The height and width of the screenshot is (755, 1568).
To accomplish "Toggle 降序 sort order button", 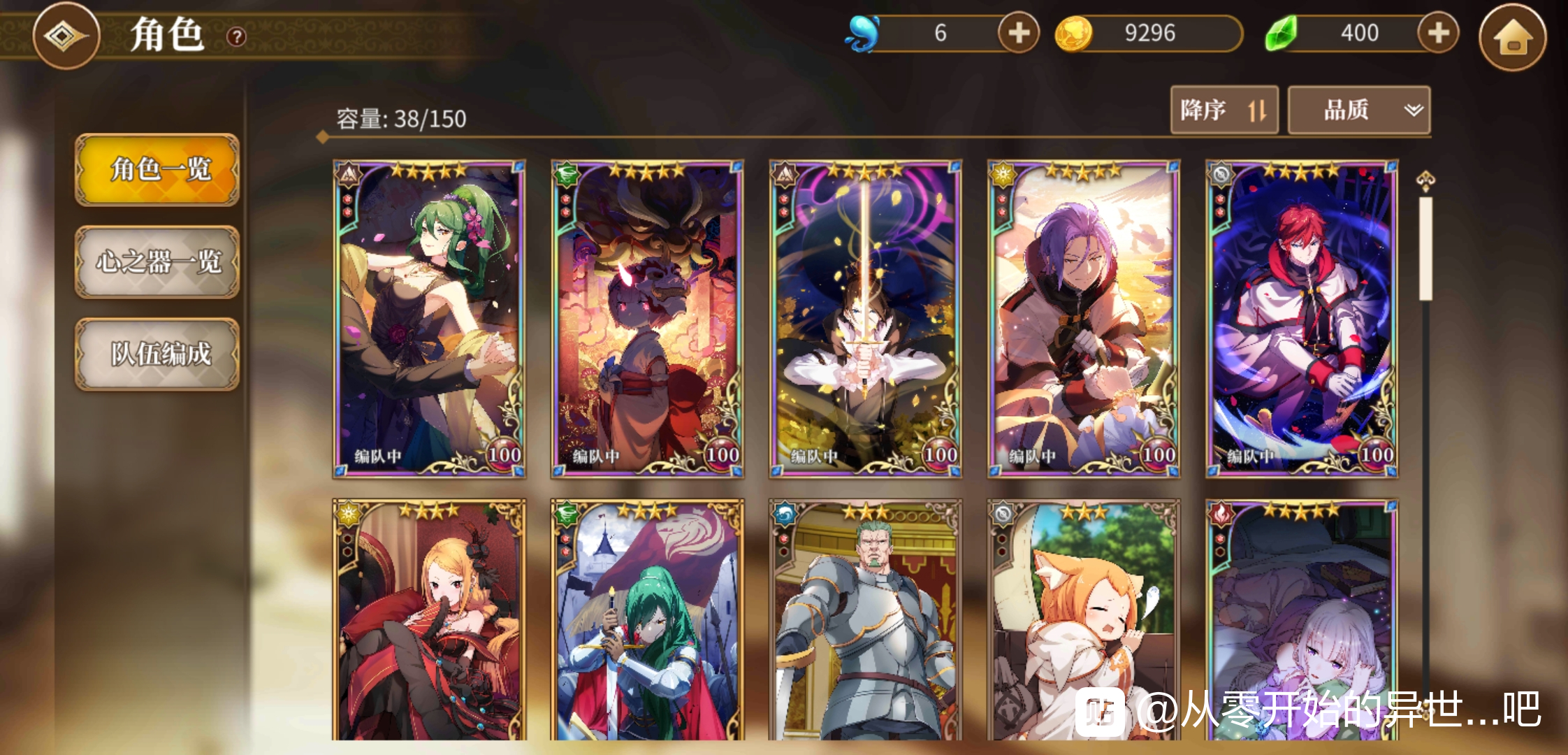I will pyautogui.click(x=1224, y=110).
